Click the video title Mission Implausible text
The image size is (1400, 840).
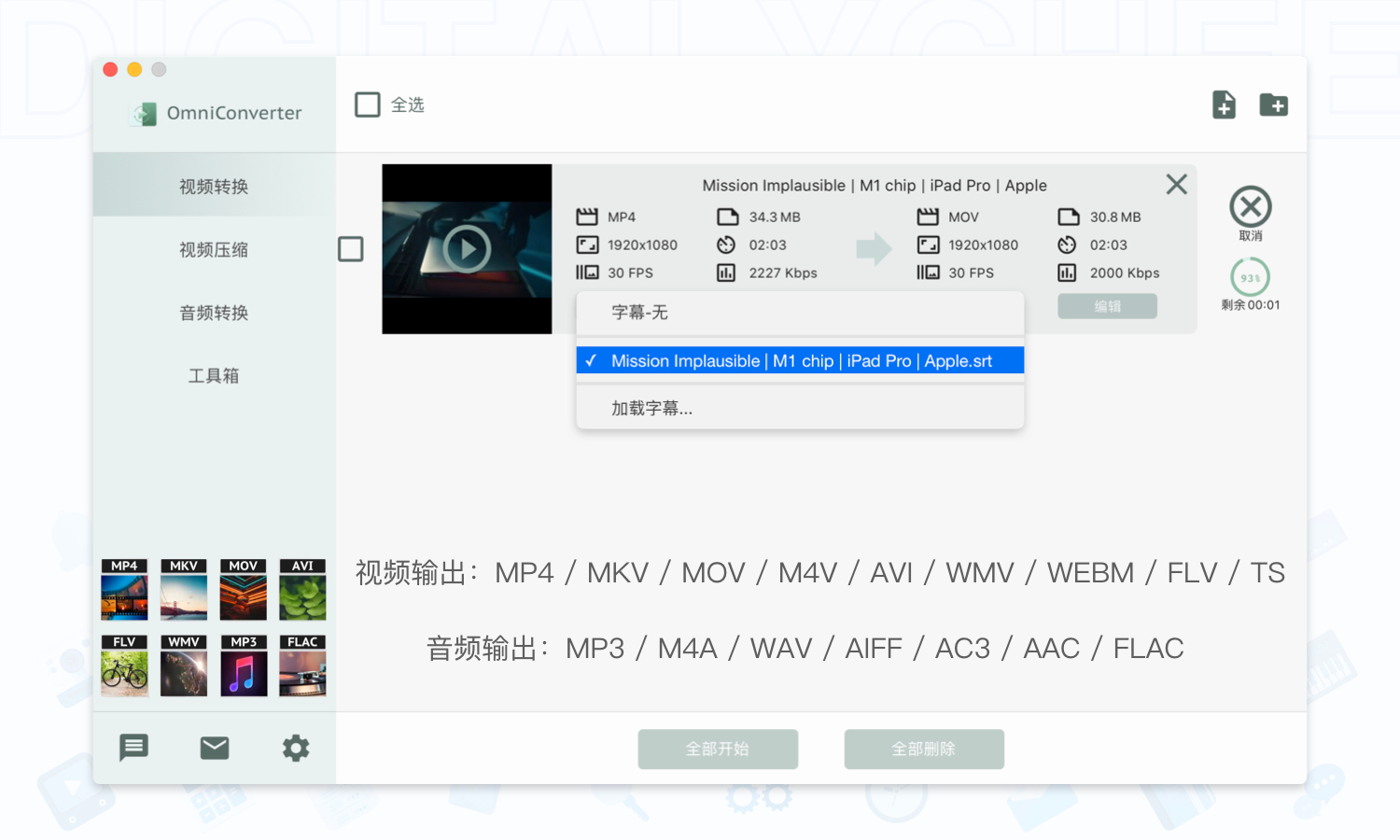pos(875,185)
